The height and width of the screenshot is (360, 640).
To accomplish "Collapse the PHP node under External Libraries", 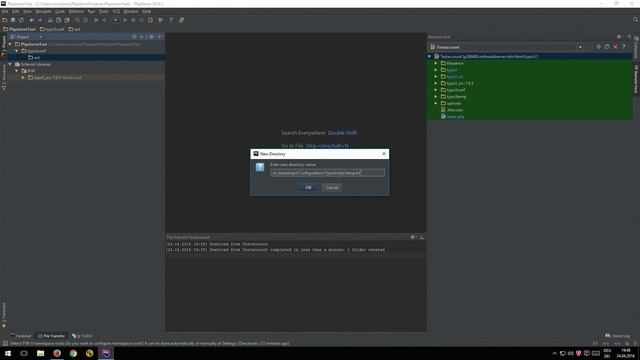I will (x=17, y=71).
